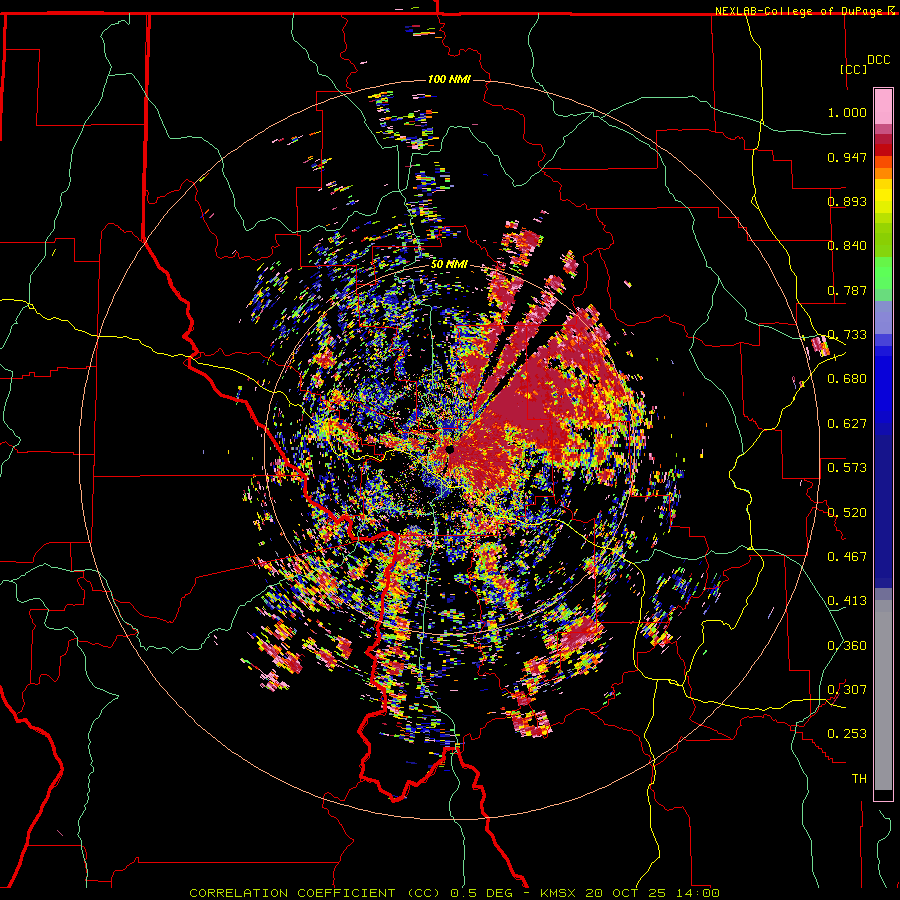
Task: Click the 50 NMI range ring label
Action: pyautogui.click(x=449, y=265)
